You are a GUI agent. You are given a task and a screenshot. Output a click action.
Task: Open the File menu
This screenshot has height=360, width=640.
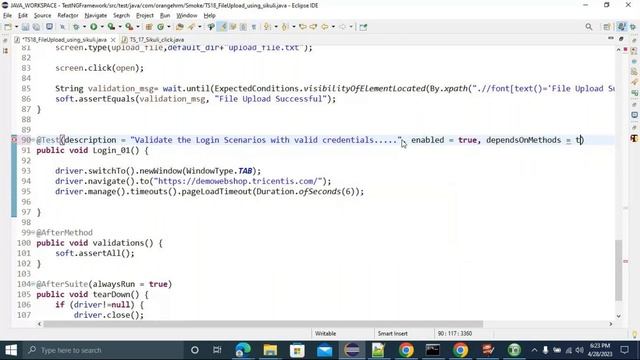tap(7, 16)
